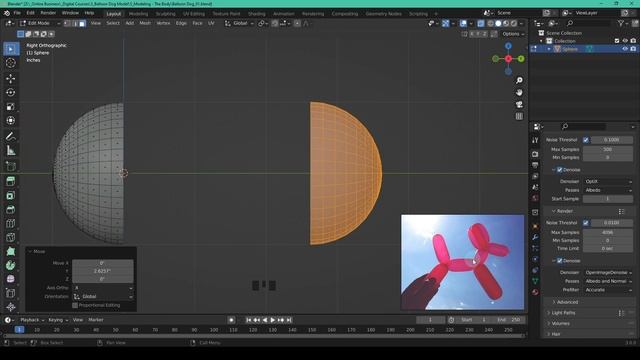The height and width of the screenshot is (360, 640).
Task: Open the OptiX Denoiser dropdown
Action: coord(608,181)
